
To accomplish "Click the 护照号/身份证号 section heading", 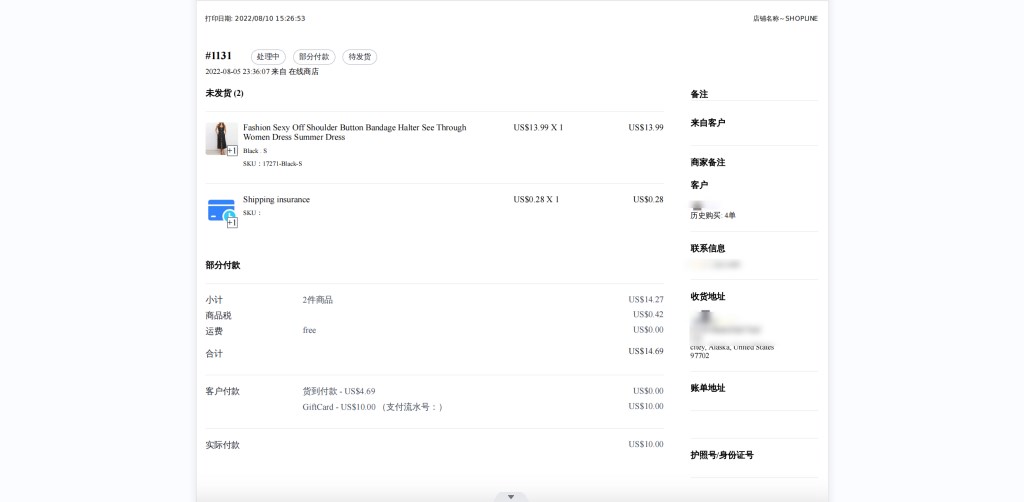I will coord(721,455).
